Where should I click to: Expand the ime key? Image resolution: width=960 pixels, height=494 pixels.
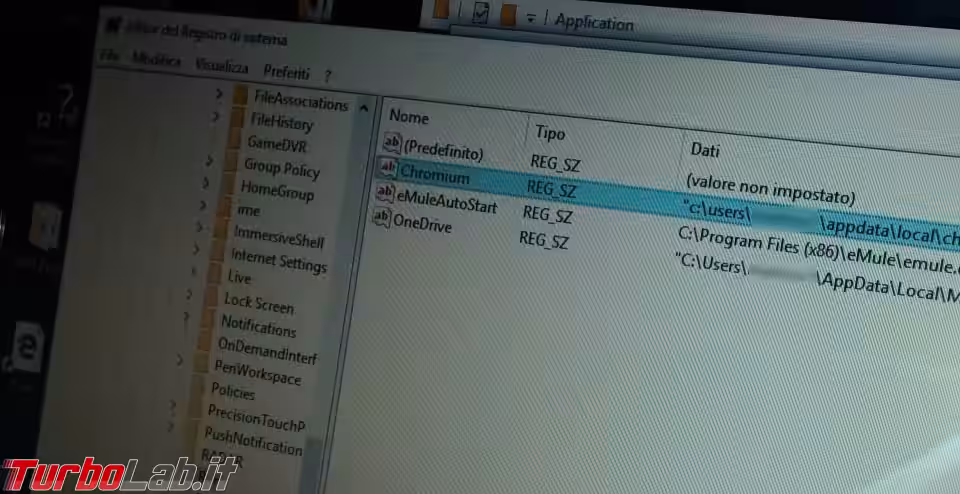tap(203, 205)
